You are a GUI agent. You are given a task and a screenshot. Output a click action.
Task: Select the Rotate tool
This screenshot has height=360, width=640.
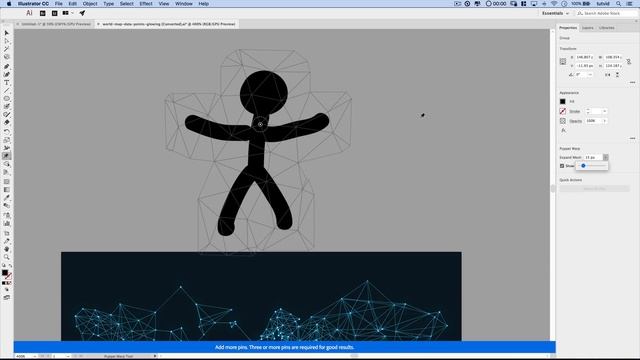pos(7,131)
